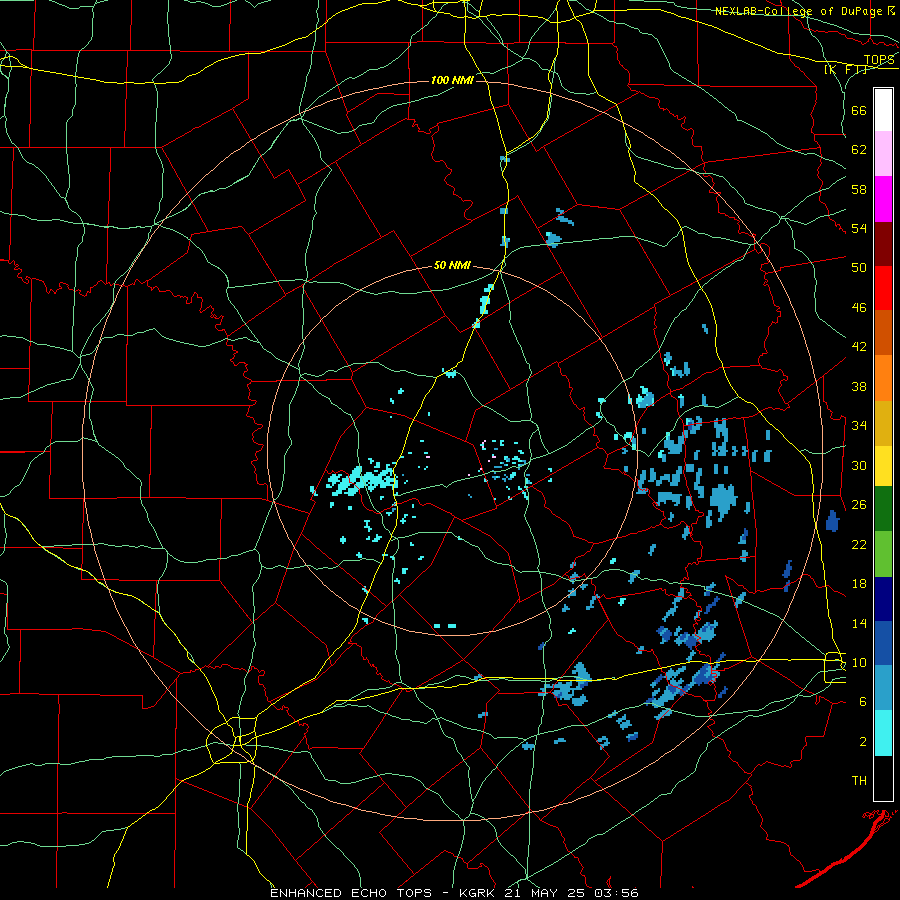
Task: Click the legend value 42
Action: tap(859, 347)
